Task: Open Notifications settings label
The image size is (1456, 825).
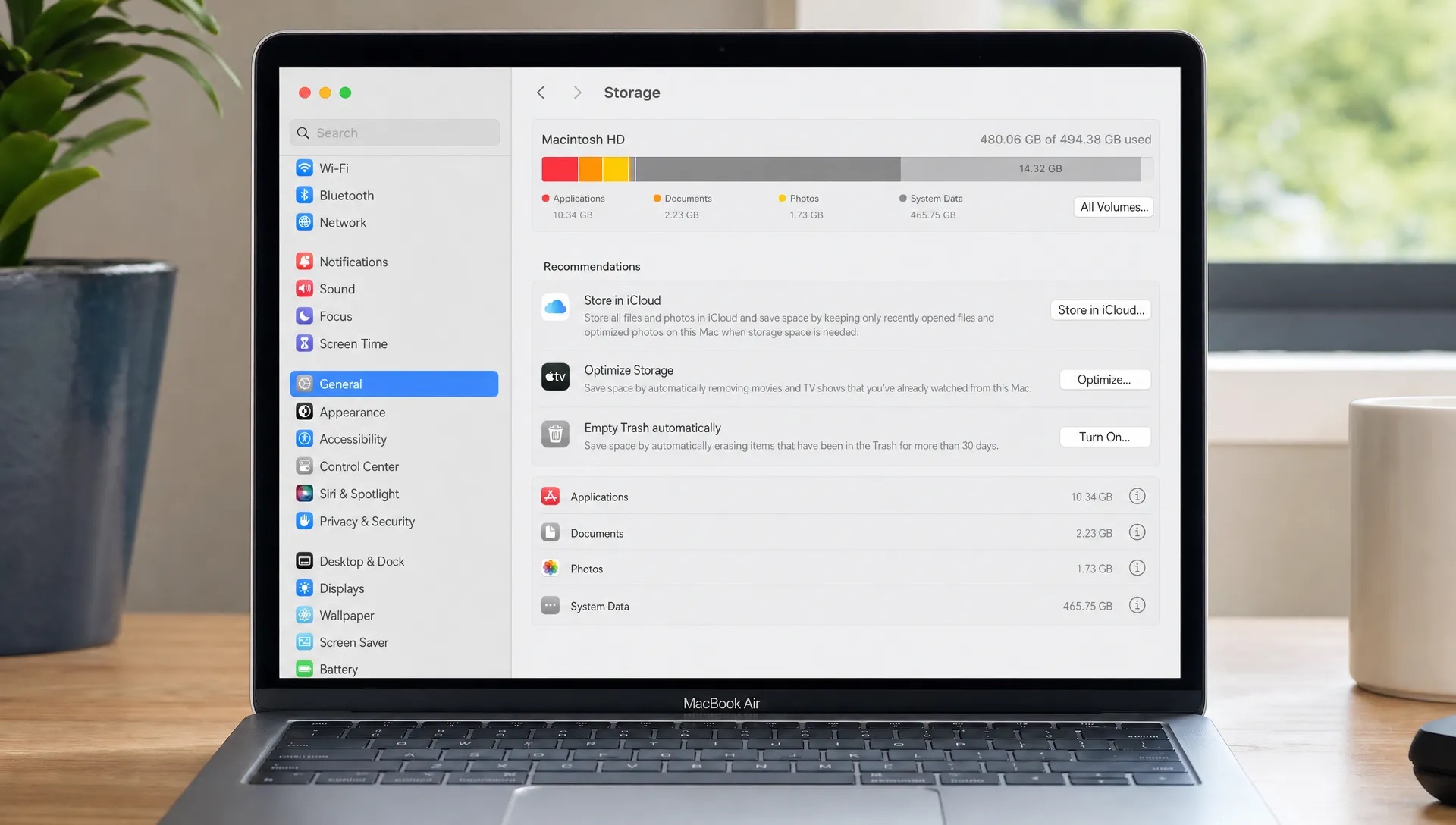Action: [353, 262]
